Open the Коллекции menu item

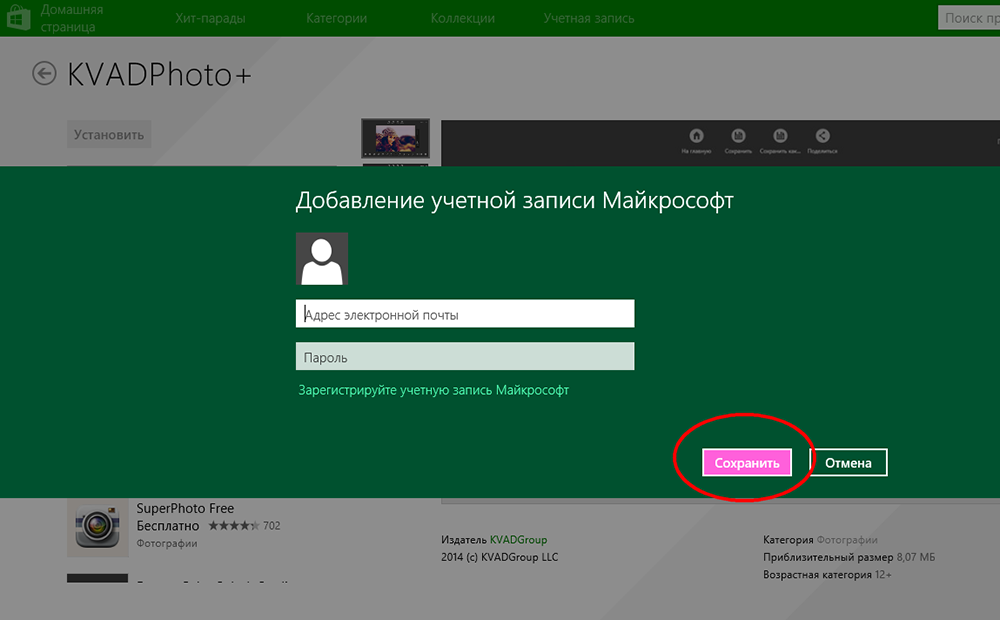[x=462, y=18]
